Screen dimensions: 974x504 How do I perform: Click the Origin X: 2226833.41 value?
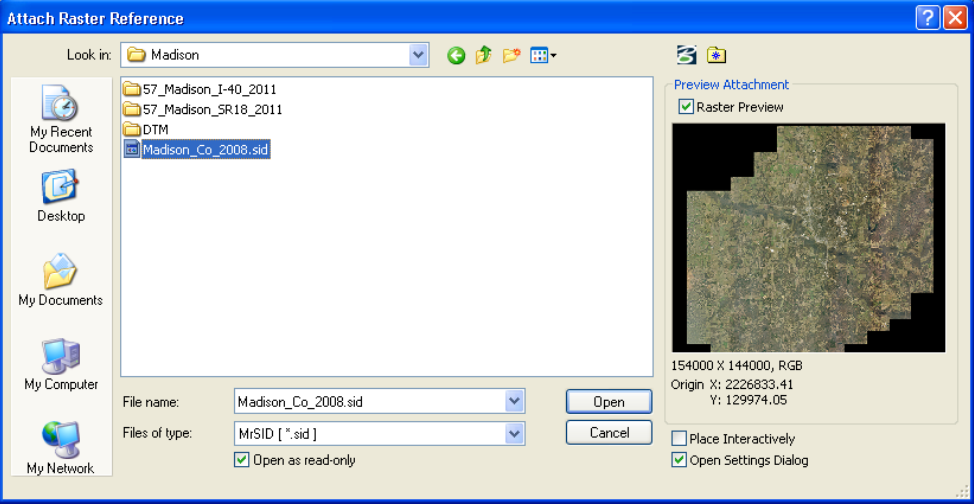pos(732,384)
